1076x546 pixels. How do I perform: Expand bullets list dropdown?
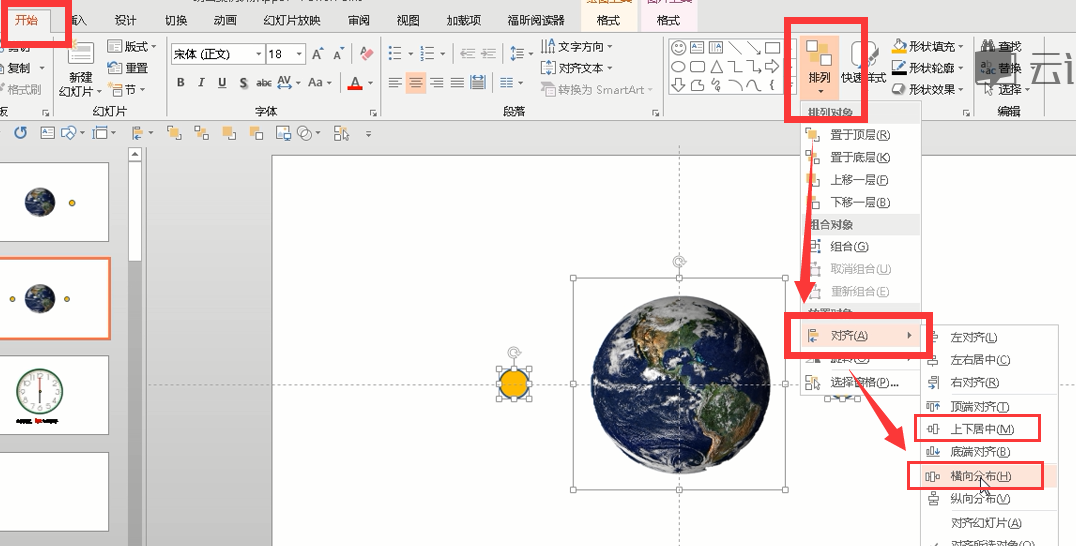pyautogui.click(x=410, y=54)
